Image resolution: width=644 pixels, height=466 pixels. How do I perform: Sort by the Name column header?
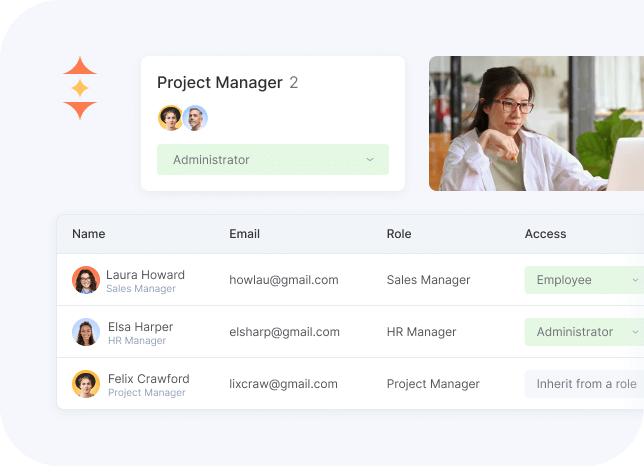(89, 234)
